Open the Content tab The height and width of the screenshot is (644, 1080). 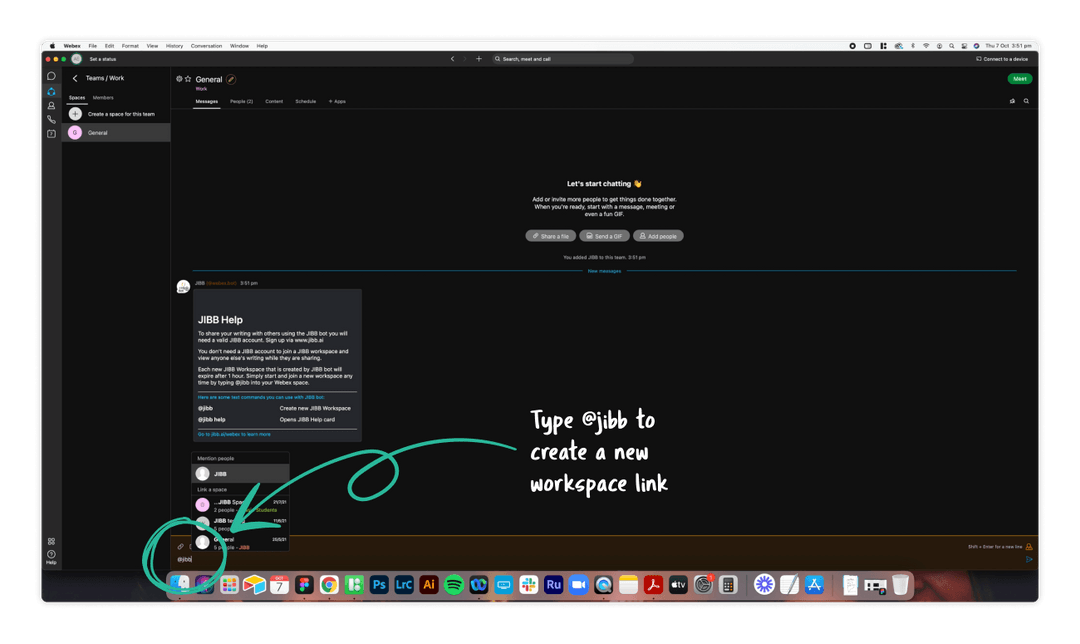[274, 101]
